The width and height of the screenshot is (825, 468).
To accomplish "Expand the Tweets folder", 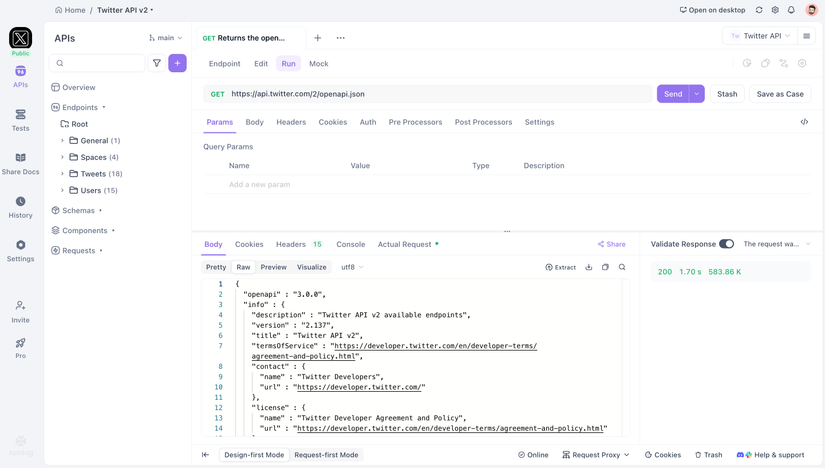I will tap(62, 174).
